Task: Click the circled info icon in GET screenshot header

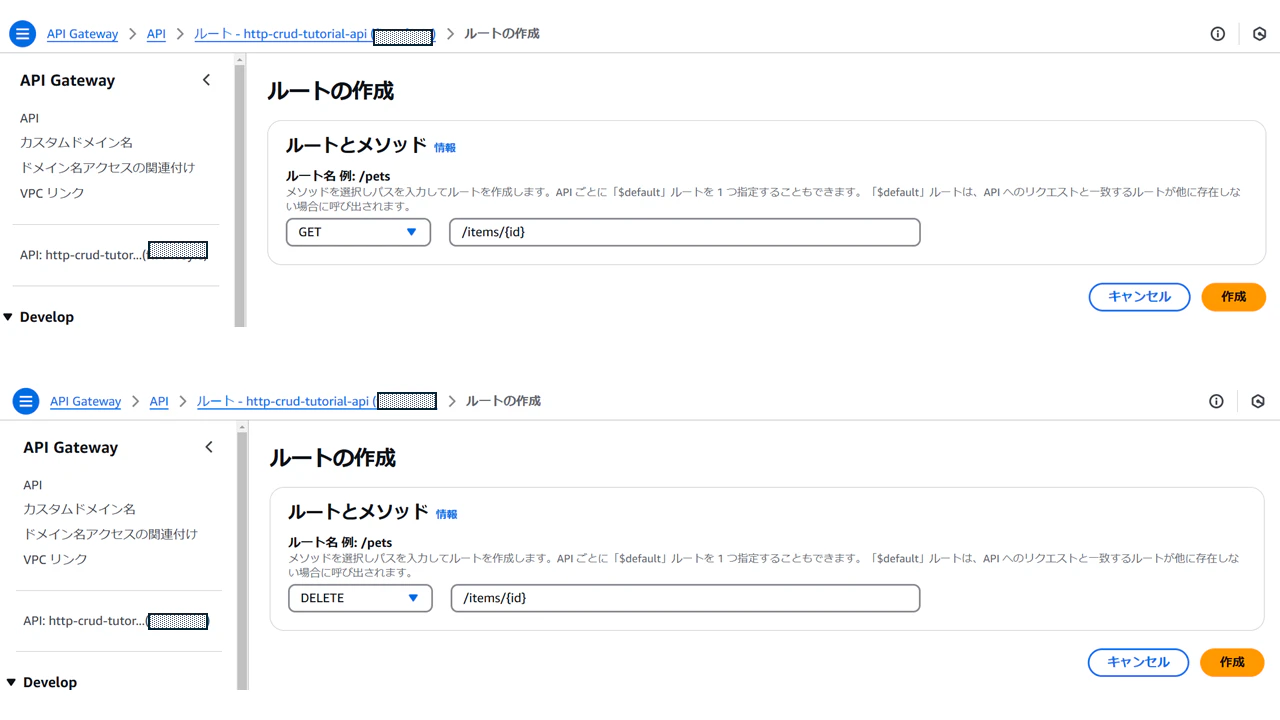Action: pos(1217,34)
